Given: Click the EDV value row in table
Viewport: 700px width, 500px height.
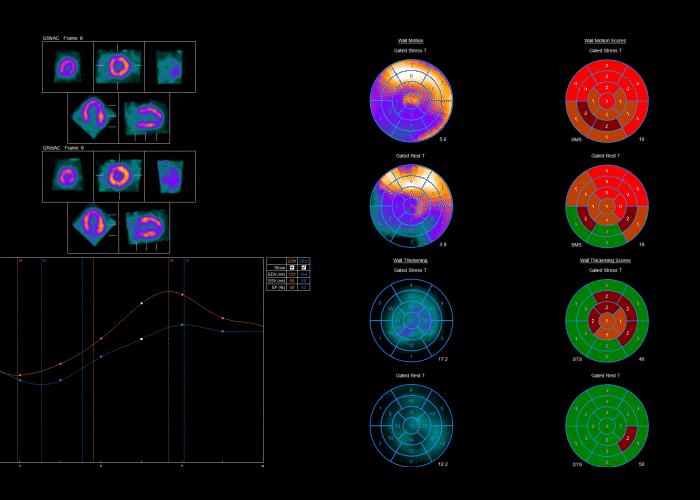Looking at the screenshot, I should coord(288,274).
